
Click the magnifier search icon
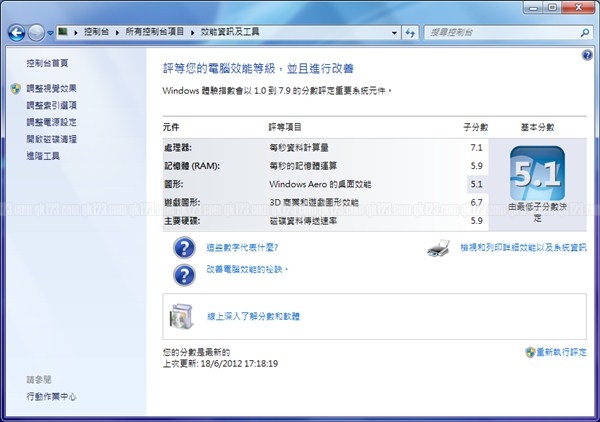tap(585, 33)
